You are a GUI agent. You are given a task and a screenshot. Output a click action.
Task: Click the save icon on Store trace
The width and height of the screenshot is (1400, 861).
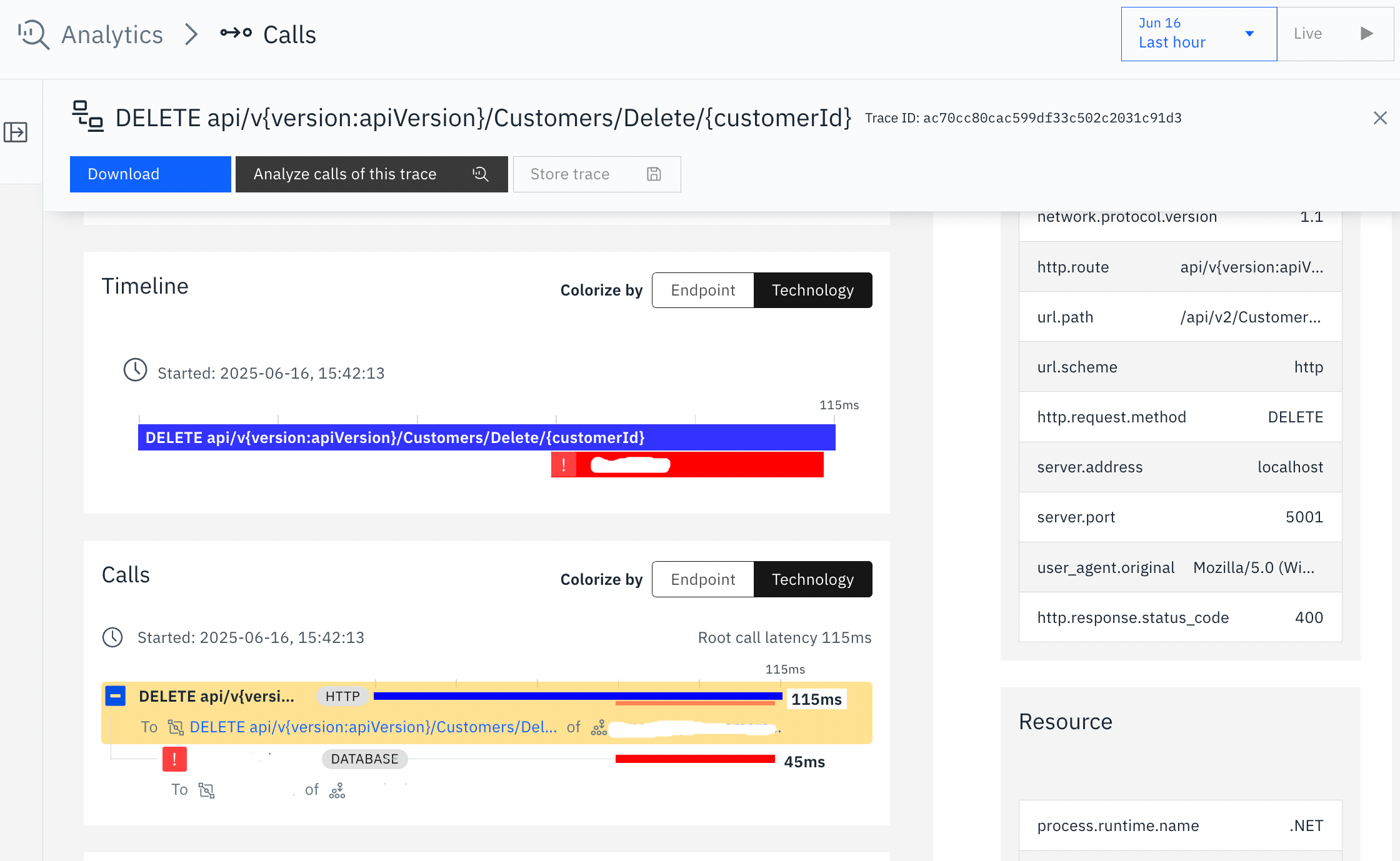click(654, 174)
